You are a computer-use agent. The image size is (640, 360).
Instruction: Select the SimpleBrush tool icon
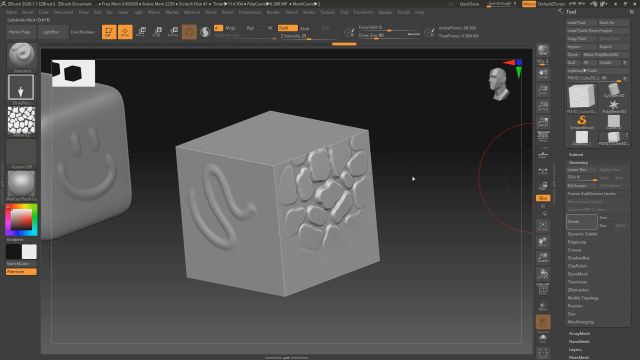[582, 122]
